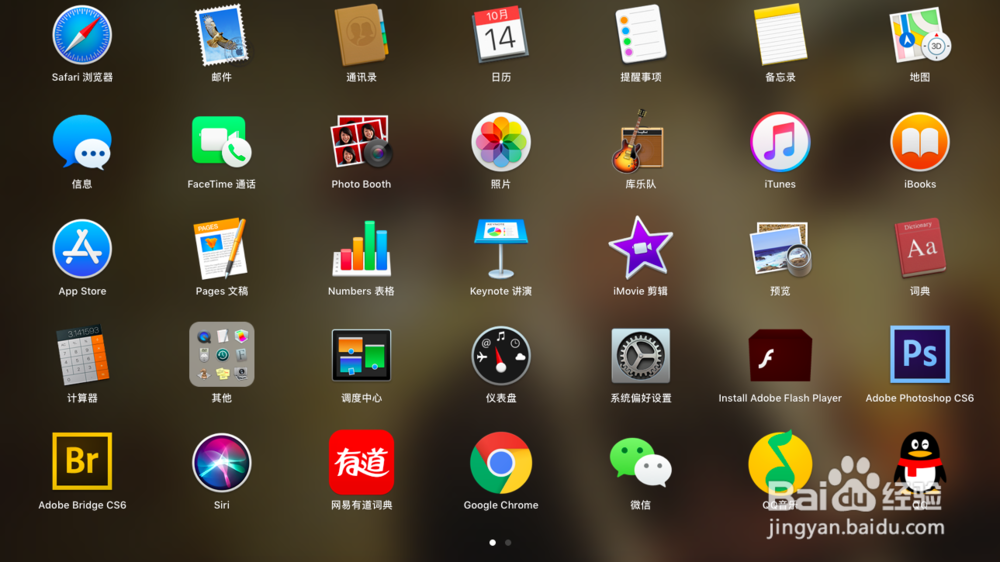Open Photo Booth app
This screenshot has width=1000, height=562.
(x=362, y=142)
